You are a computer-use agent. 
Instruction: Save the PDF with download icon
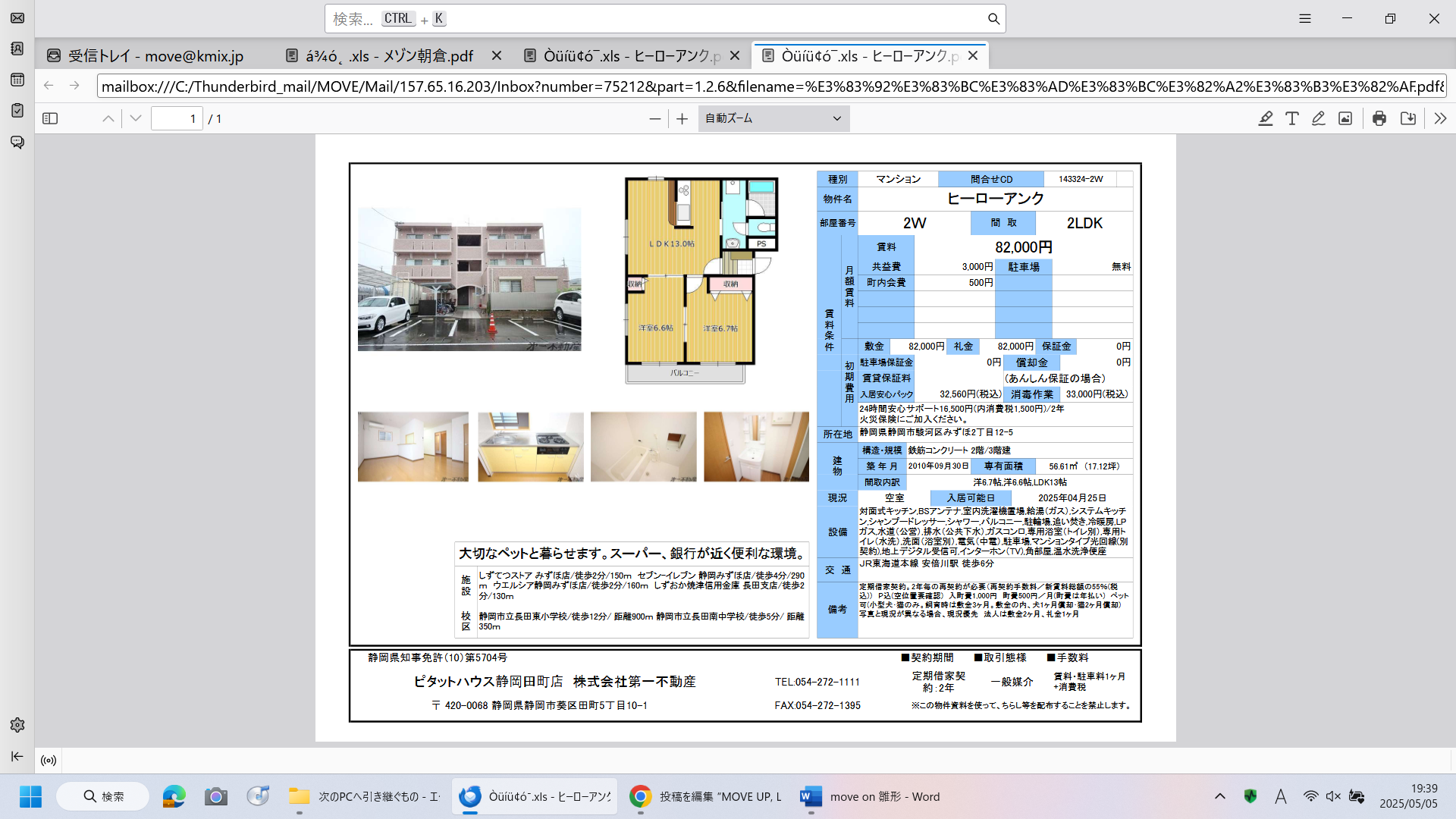1407,118
